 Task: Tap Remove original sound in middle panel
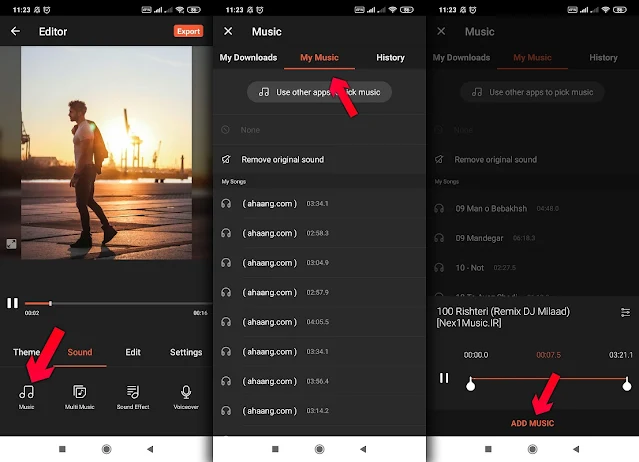(320, 159)
